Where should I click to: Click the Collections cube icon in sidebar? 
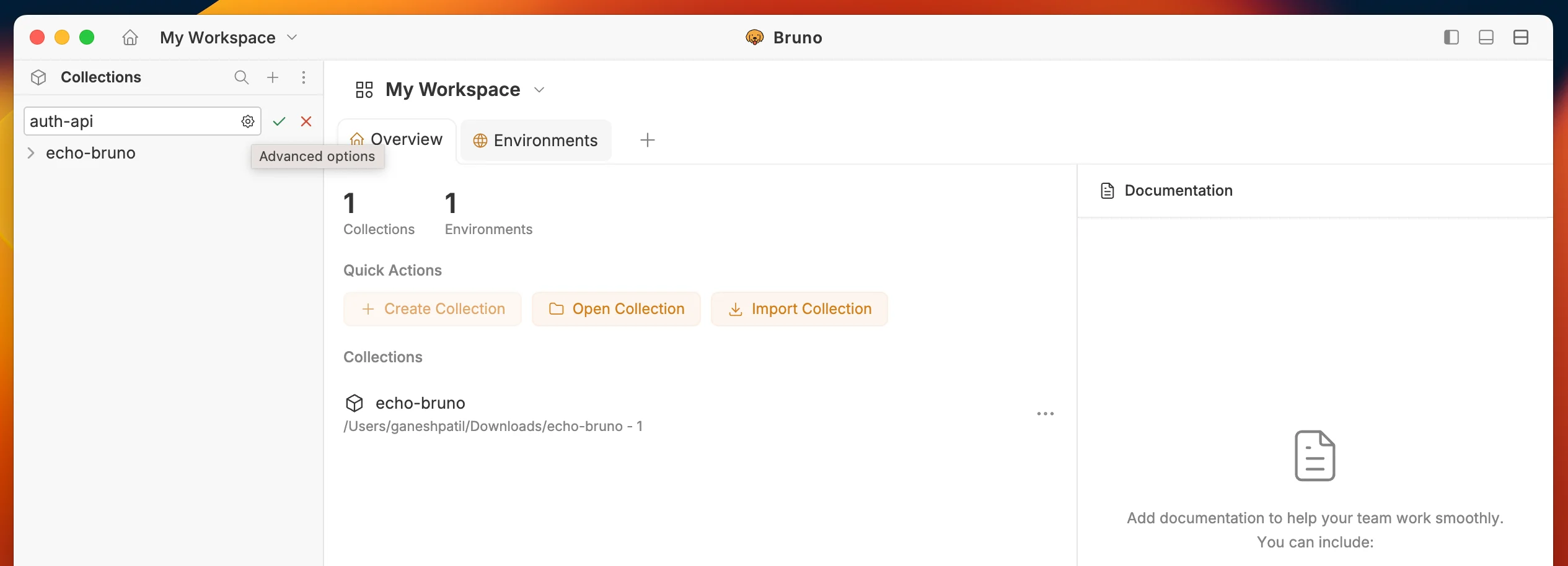(x=38, y=77)
